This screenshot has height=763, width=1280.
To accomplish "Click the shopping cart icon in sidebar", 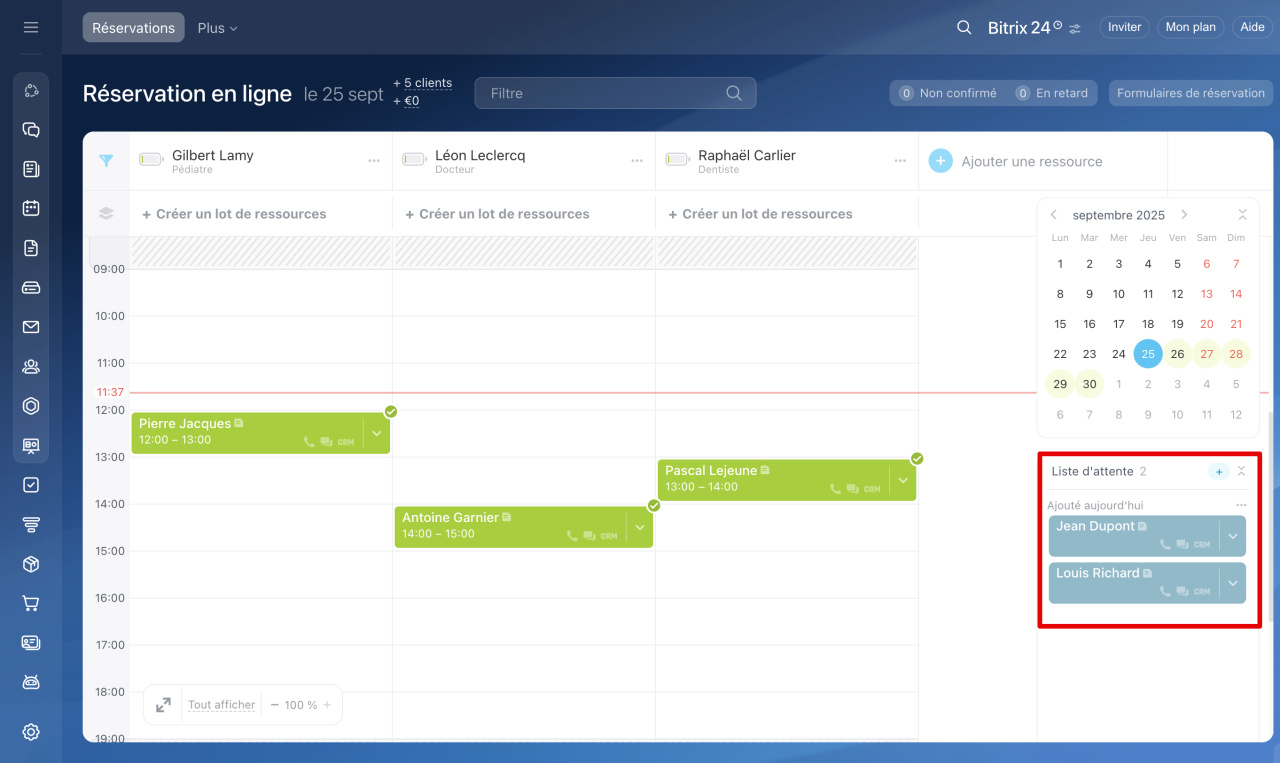I will coord(31,603).
